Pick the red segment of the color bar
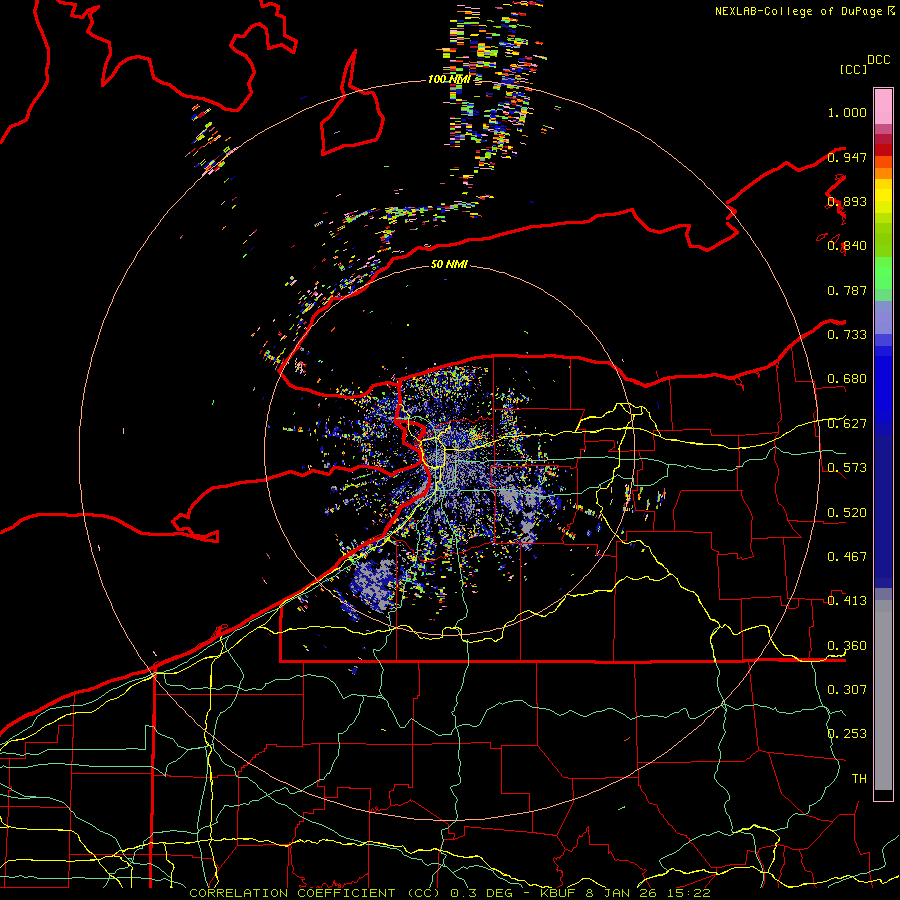900x900 pixels. [x=883, y=150]
